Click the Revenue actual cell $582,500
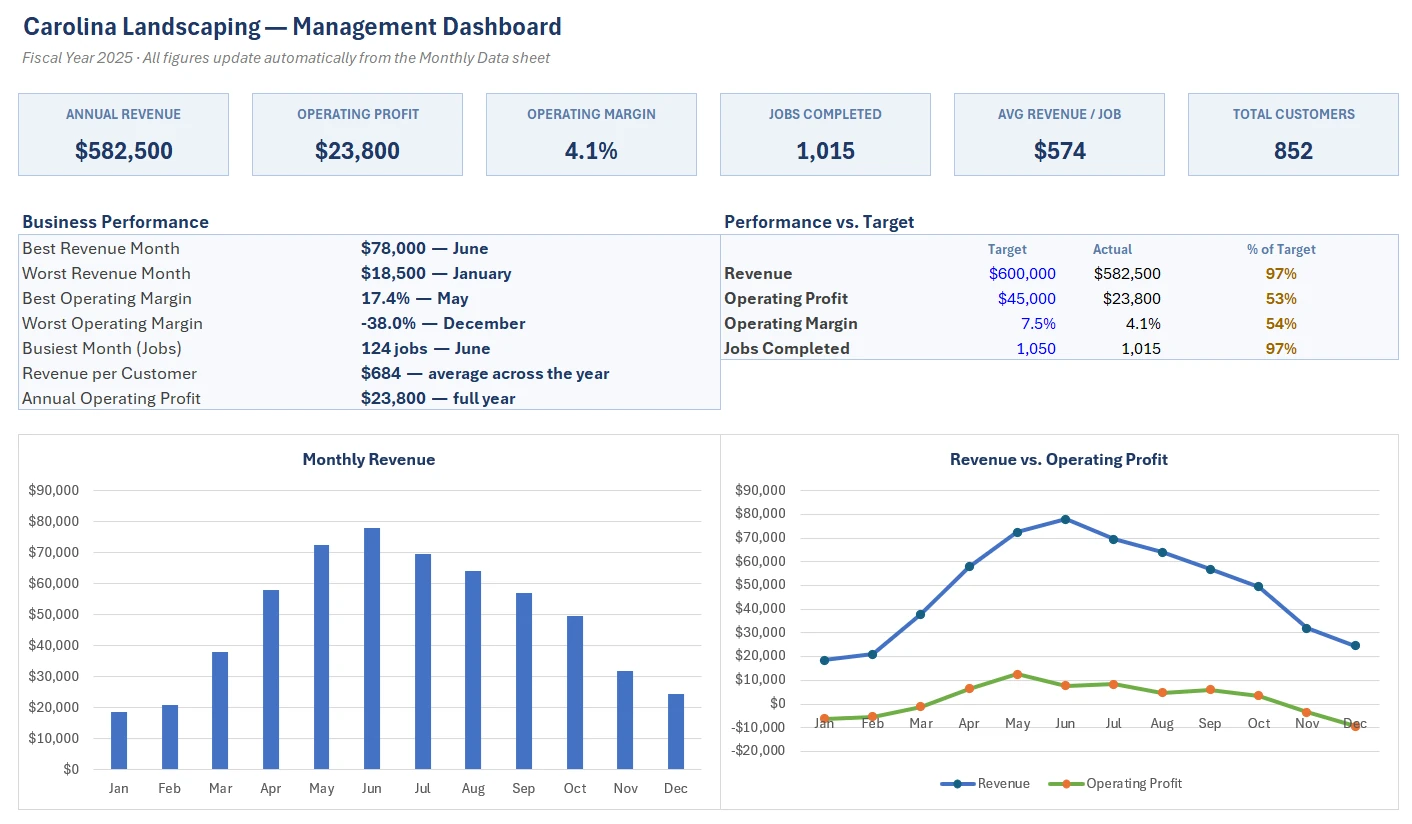Image resolution: width=1412 pixels, height=824 pixels. click(x=1127, y=273)
